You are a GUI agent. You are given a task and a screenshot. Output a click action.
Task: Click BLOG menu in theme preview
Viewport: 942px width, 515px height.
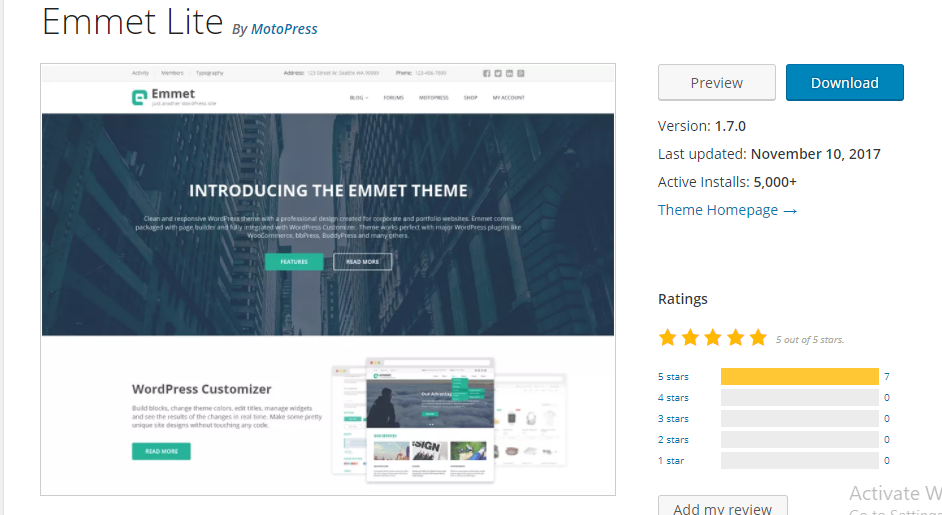click(x=359, y=97)
